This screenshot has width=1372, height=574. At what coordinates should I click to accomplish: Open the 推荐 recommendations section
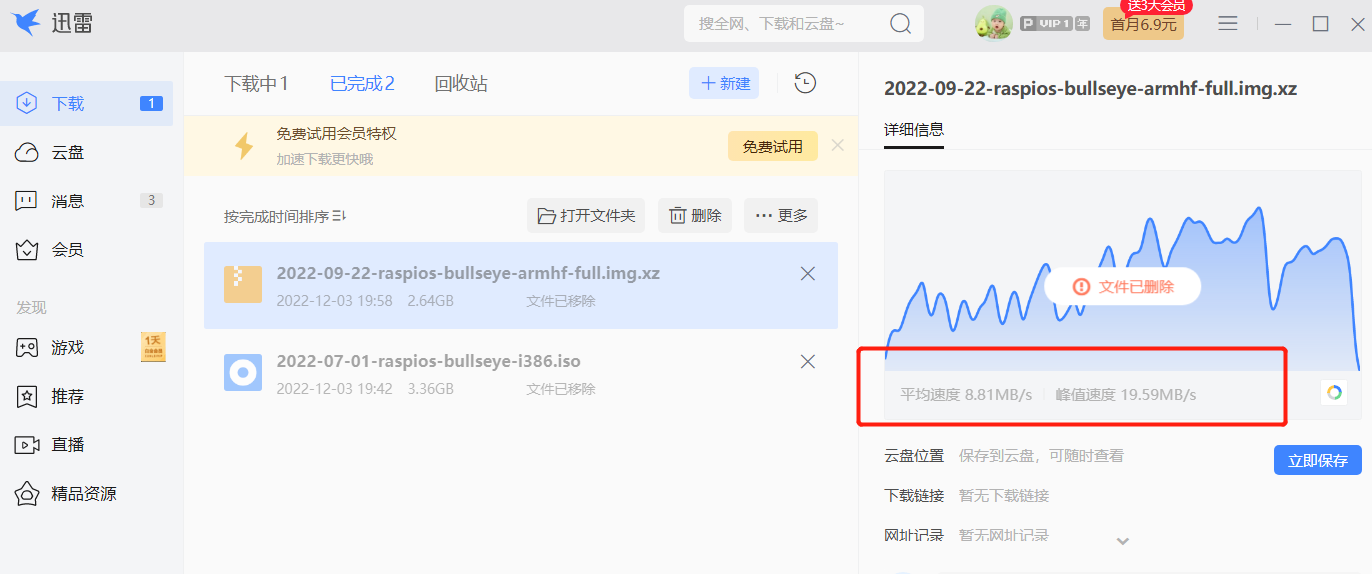click(87, 397)
